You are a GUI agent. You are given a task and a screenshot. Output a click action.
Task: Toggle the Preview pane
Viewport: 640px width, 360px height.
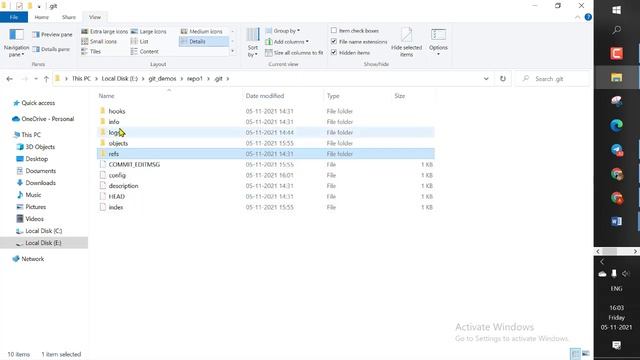[x=52, y=35]
